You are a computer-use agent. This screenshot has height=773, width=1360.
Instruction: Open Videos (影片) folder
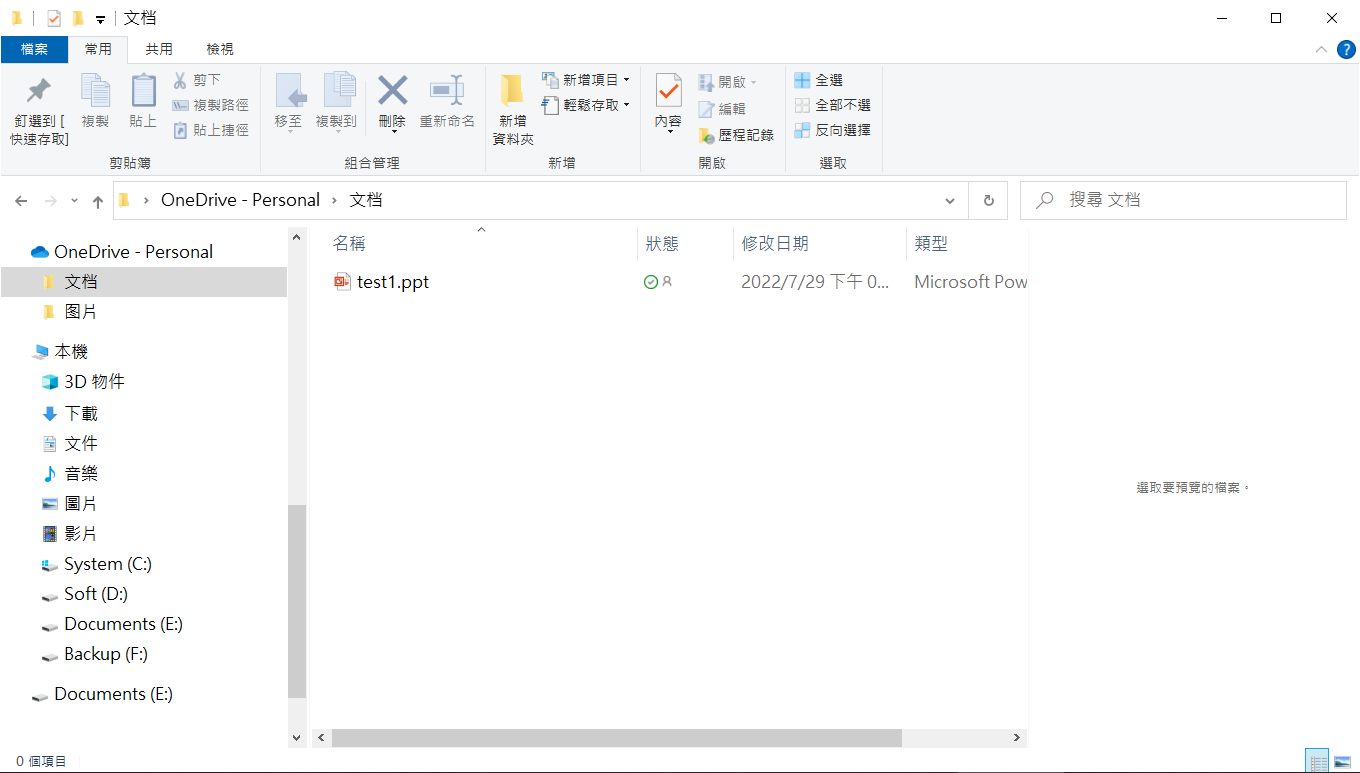click(x=81, y=533)
